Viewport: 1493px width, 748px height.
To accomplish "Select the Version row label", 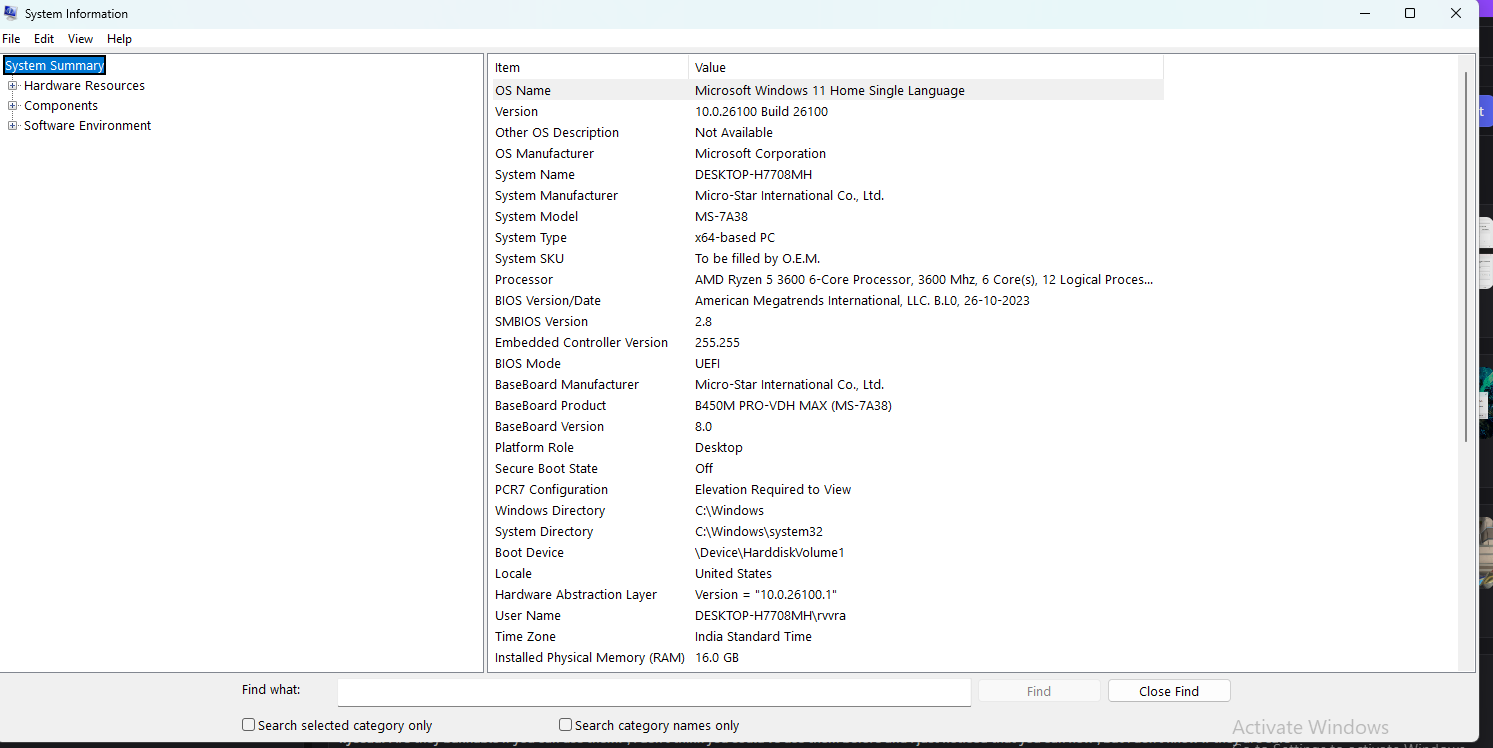I will [516, 112].
